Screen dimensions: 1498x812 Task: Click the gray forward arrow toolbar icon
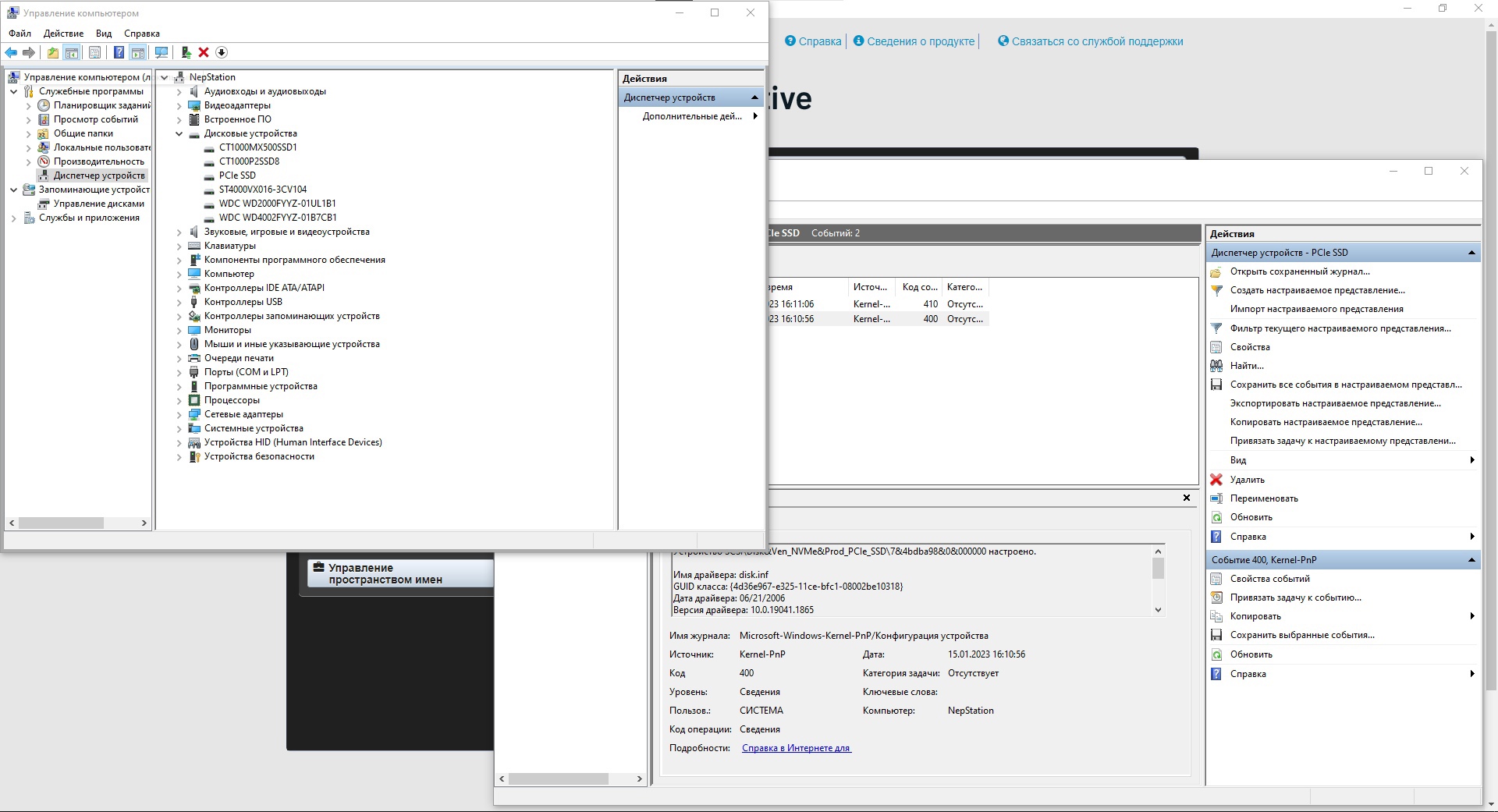(29, 52)
